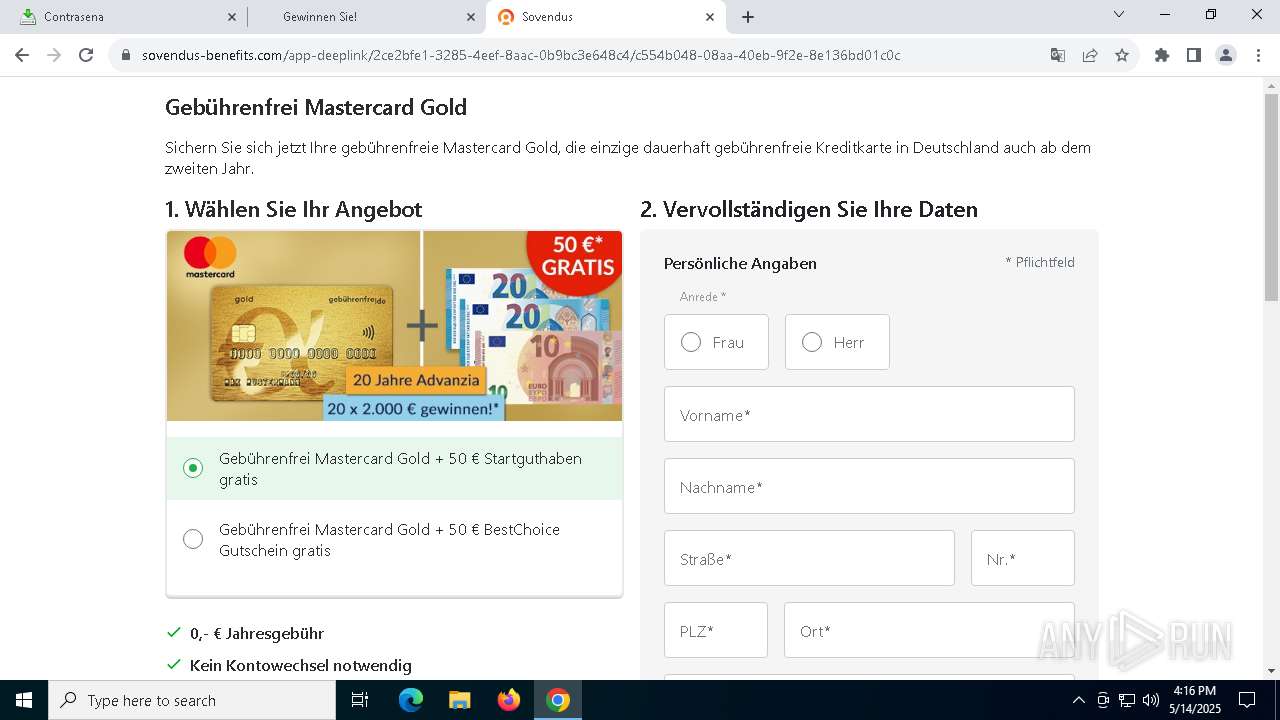
Task: Close the Gewinnen Sie! tab
Action: pyautogui.click(x=471, y=17)
